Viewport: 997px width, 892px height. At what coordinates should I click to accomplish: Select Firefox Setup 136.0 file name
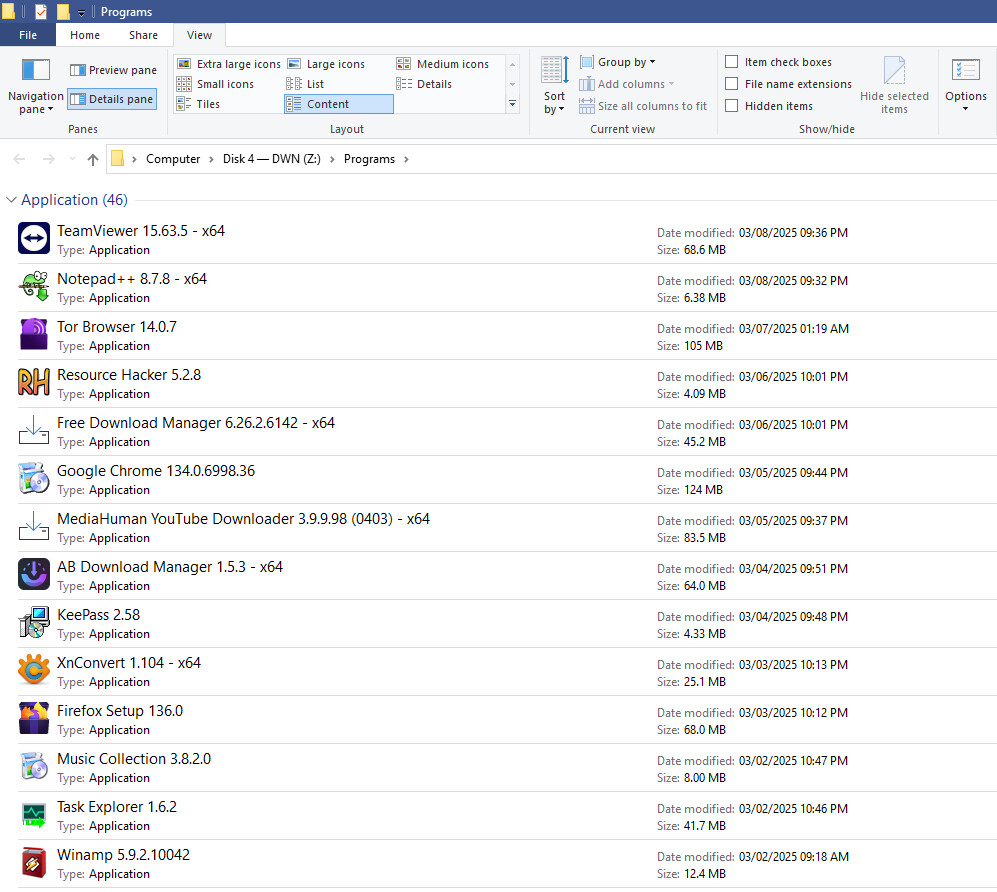click(x=120, y=711)
